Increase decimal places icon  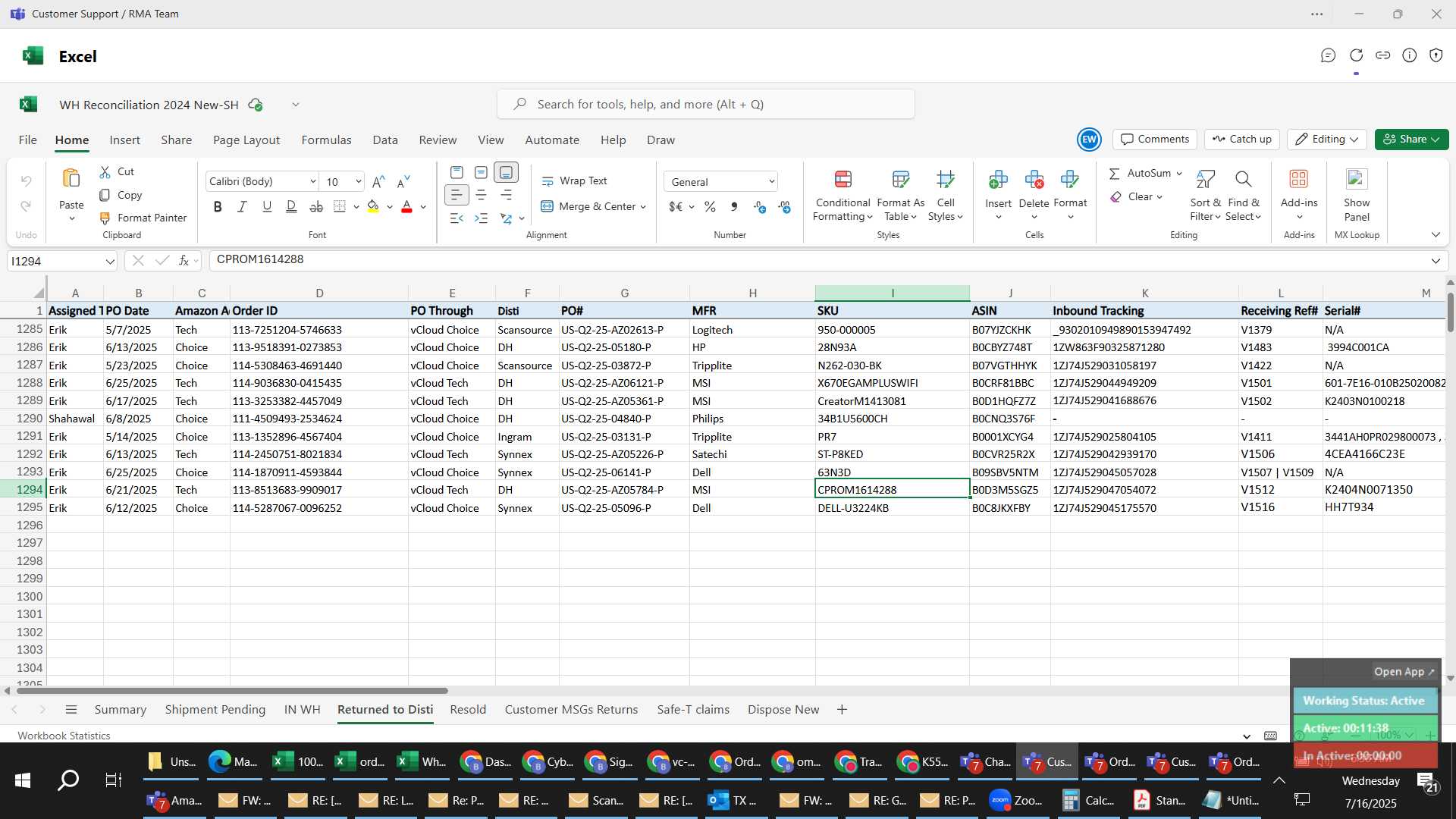[x=759, y=206]
